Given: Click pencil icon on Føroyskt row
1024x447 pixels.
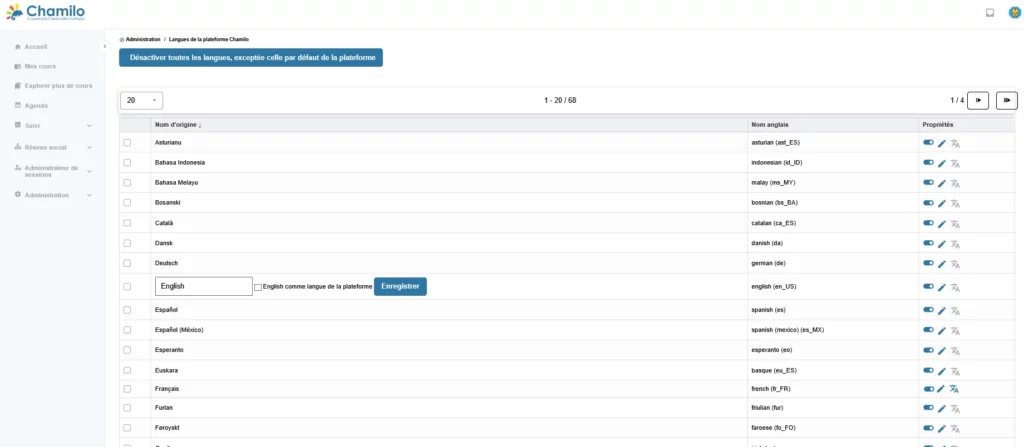Looking at the screenshot, I should coord(942,429).
